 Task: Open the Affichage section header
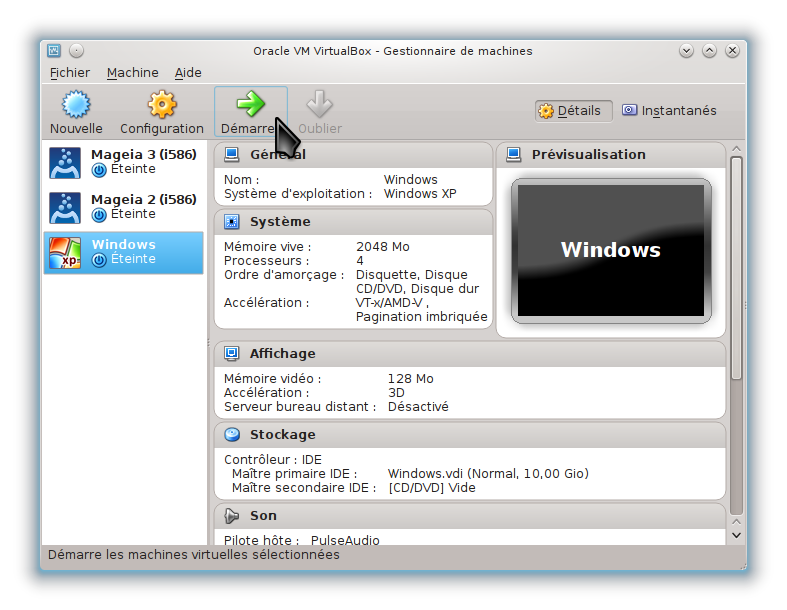tap(470, 354)
